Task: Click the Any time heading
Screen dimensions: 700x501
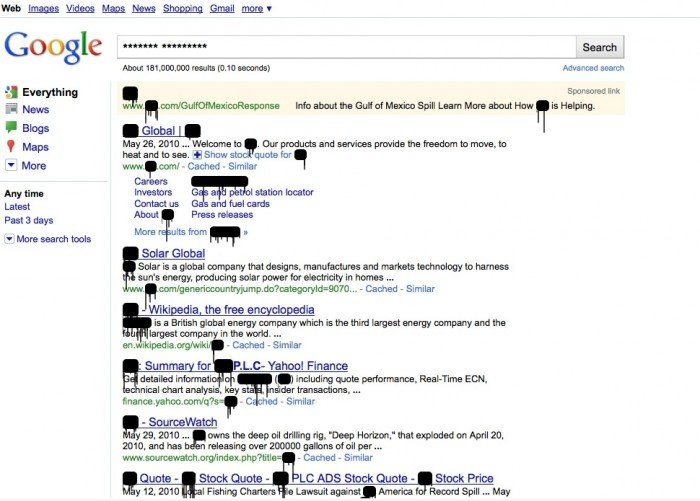Action: (x=24, y=193)
